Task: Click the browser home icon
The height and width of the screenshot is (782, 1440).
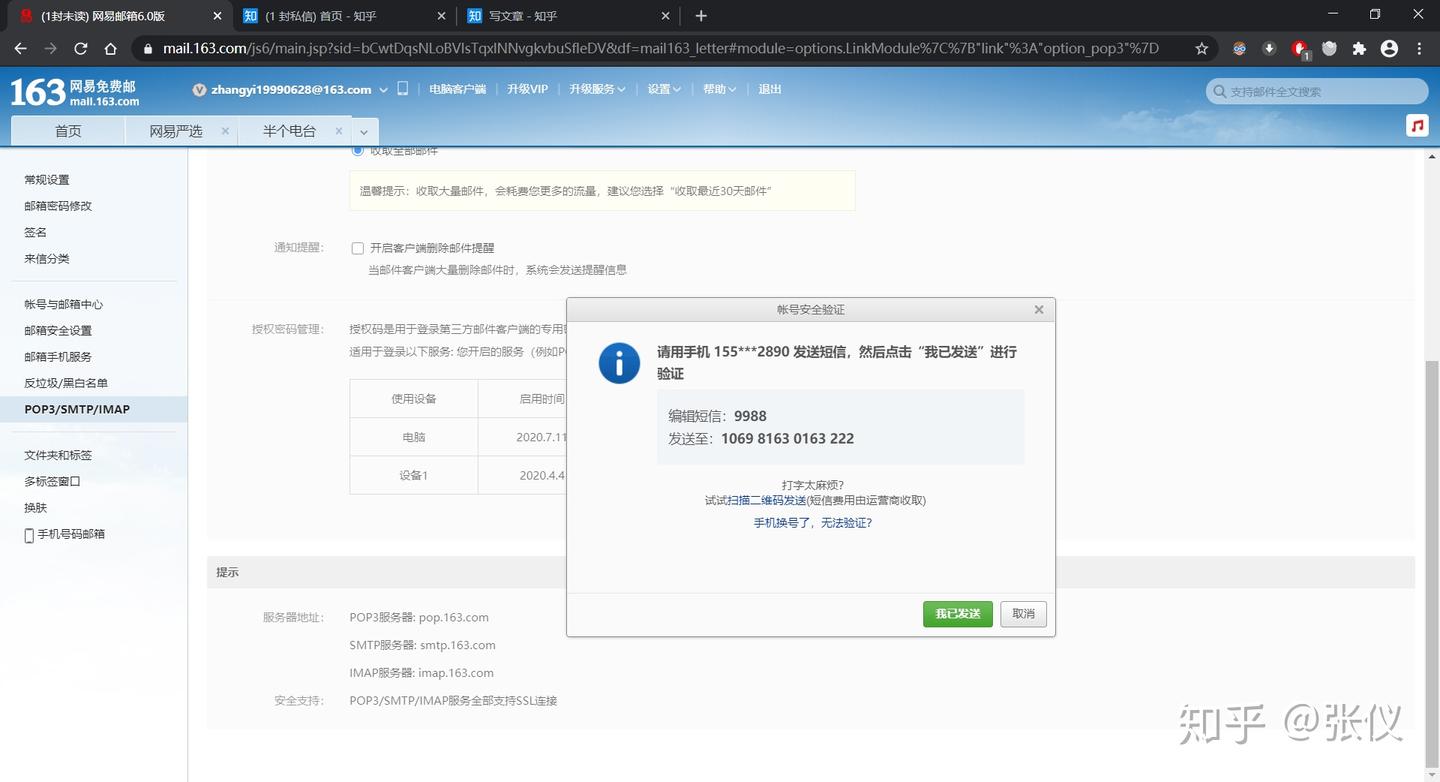Action: coord(110,47)
